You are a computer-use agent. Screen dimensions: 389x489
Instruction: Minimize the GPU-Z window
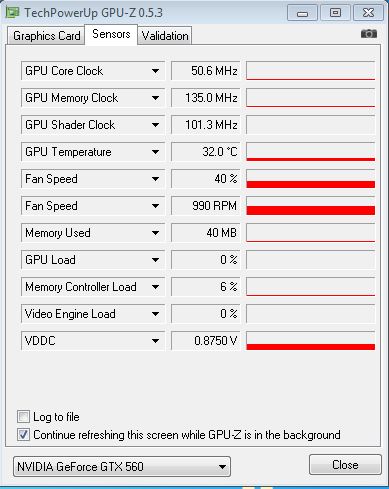[302, 13]
